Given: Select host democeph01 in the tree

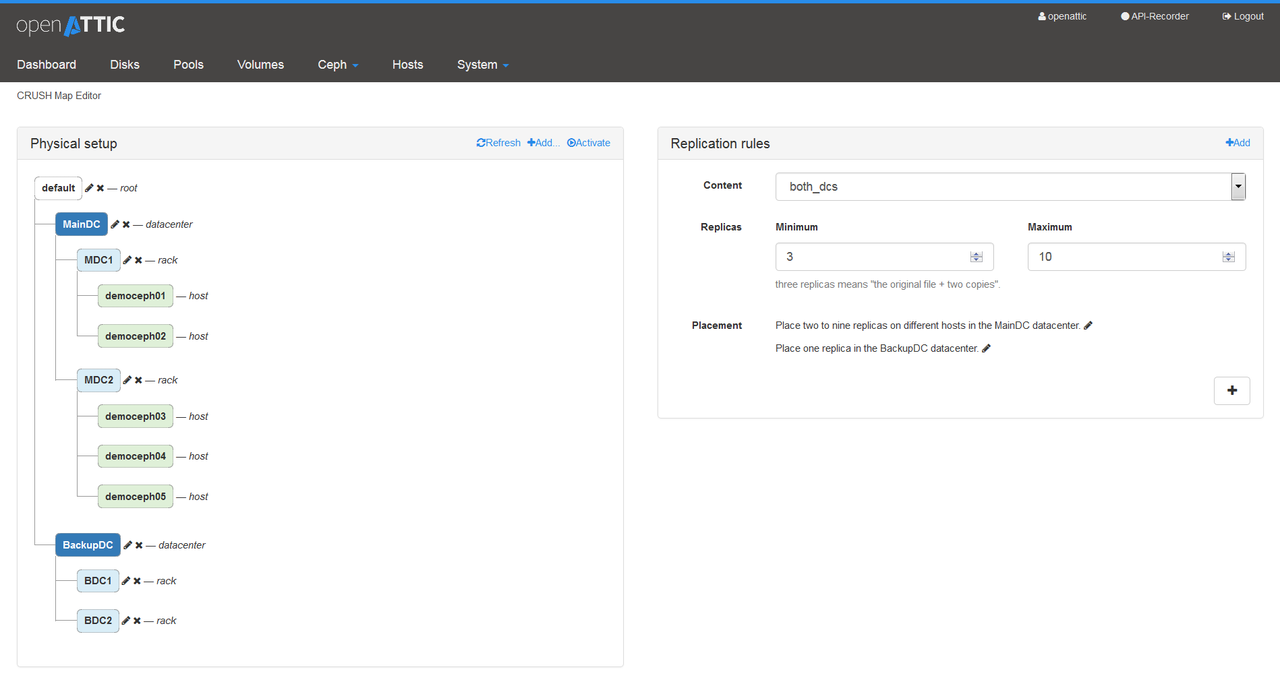Looking at the screenshot, I should click(135, 296).
